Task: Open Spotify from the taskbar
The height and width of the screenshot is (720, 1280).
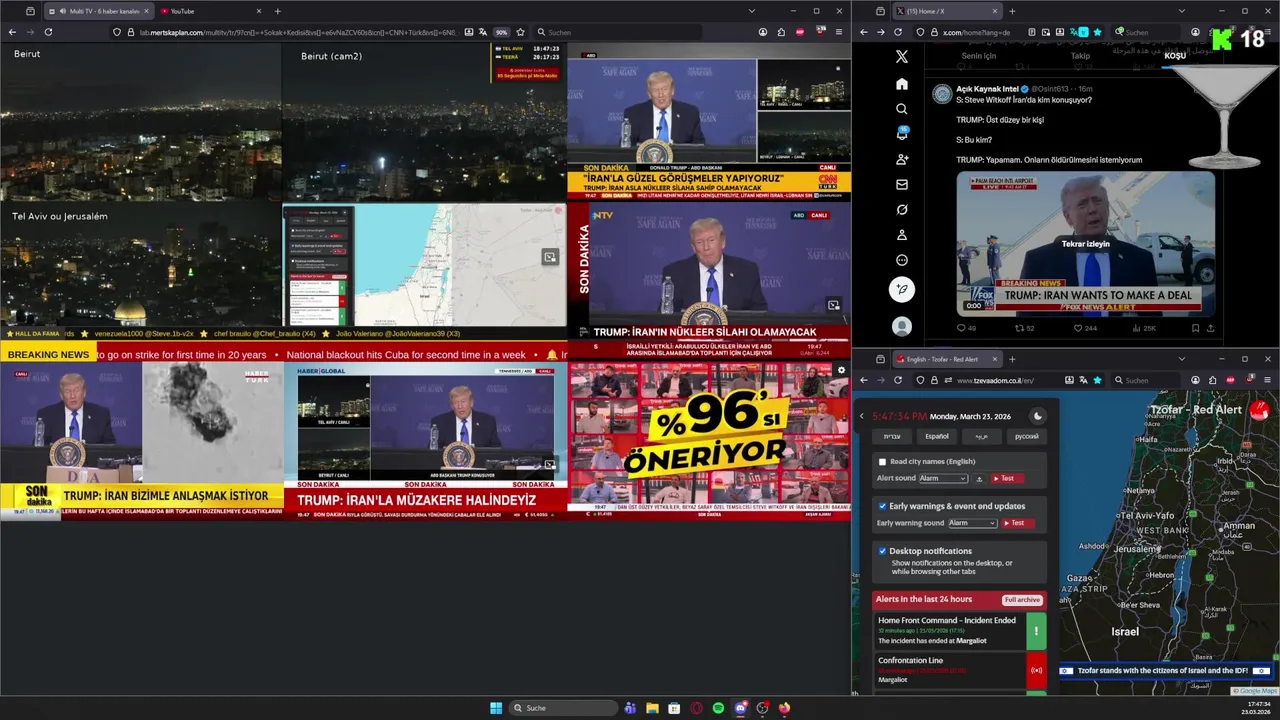Action: pos(718,708)
